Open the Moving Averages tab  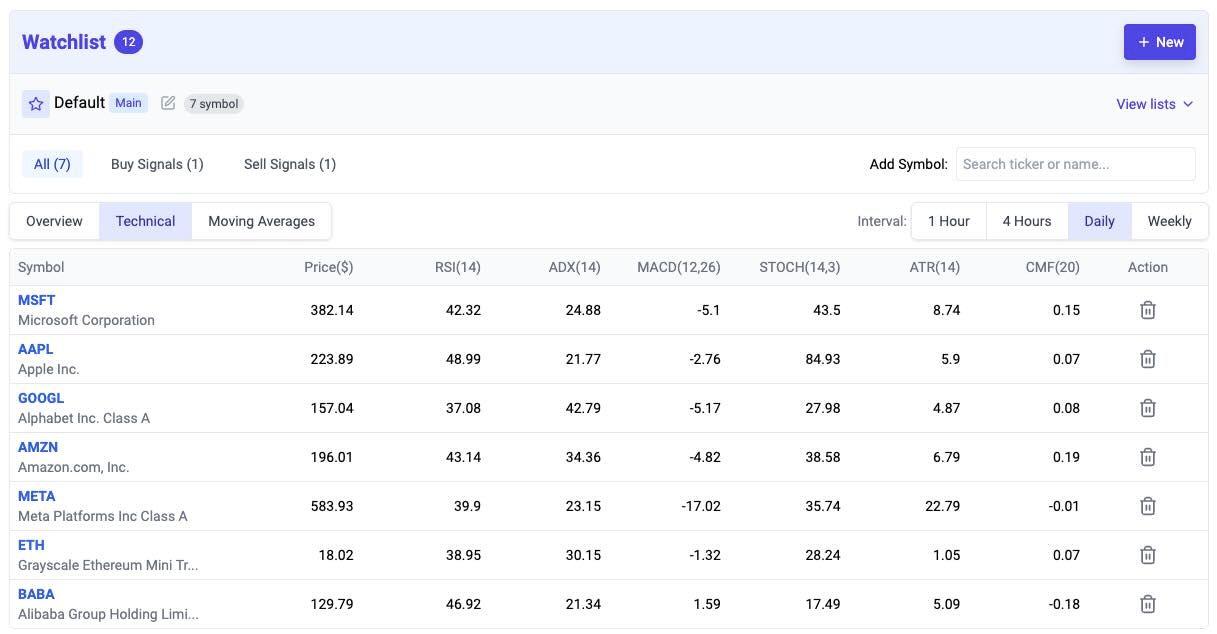click(261, 221)
